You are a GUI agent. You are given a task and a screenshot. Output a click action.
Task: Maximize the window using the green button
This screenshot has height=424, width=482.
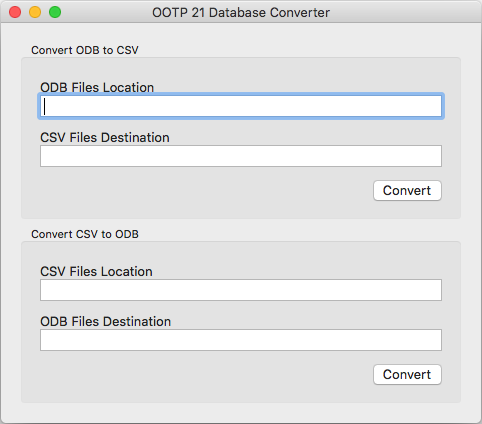pos(55,12)
